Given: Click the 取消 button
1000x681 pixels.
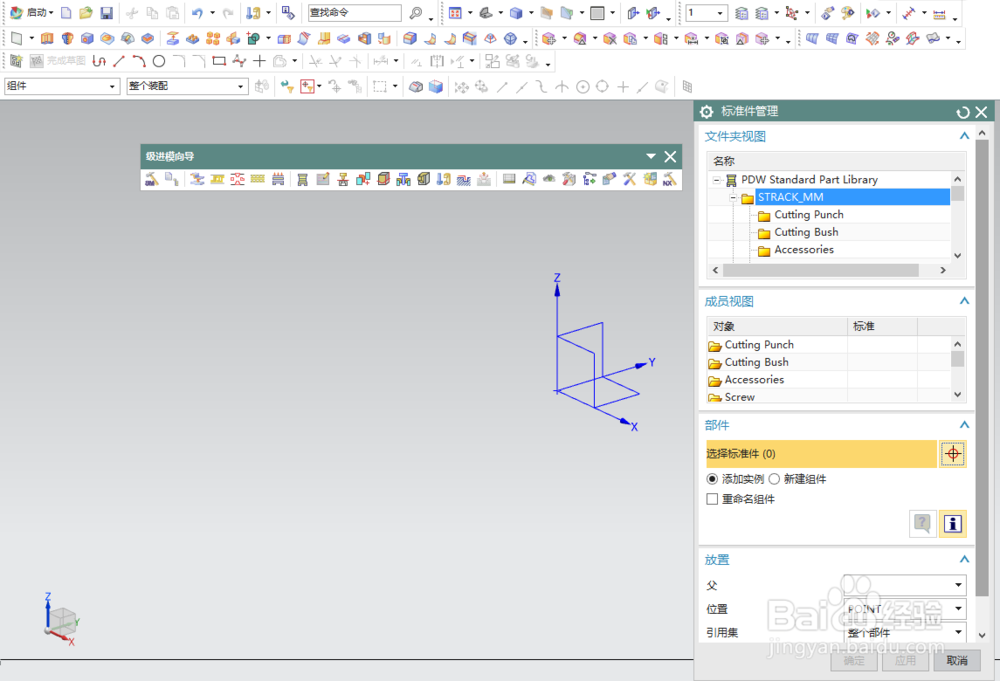Looking at the screenshot, I should [957, 661].
